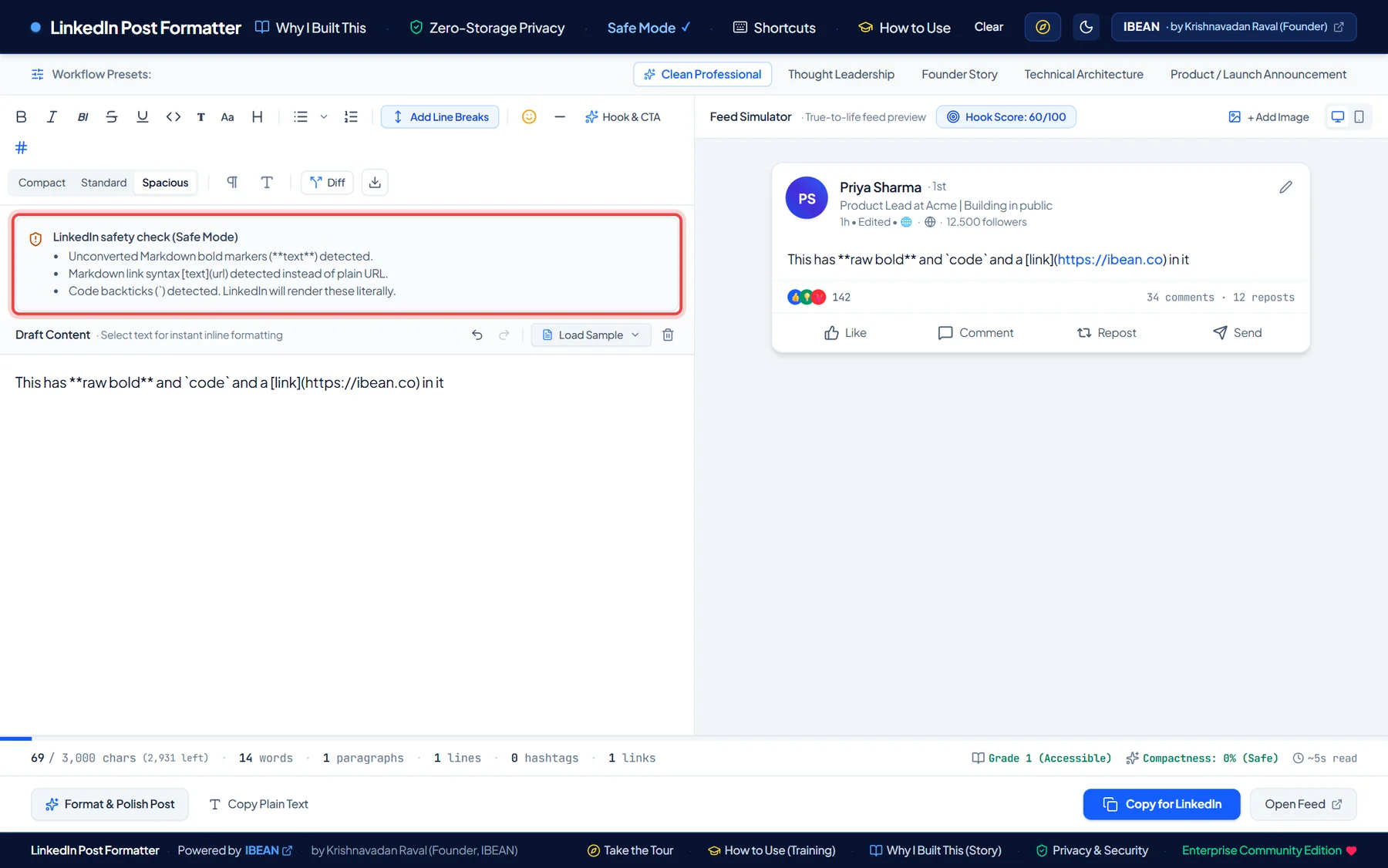This screenshot has width=1388, height=868.
Task: Insert a heading with the H icon
Action: click(x=258, y=117)
